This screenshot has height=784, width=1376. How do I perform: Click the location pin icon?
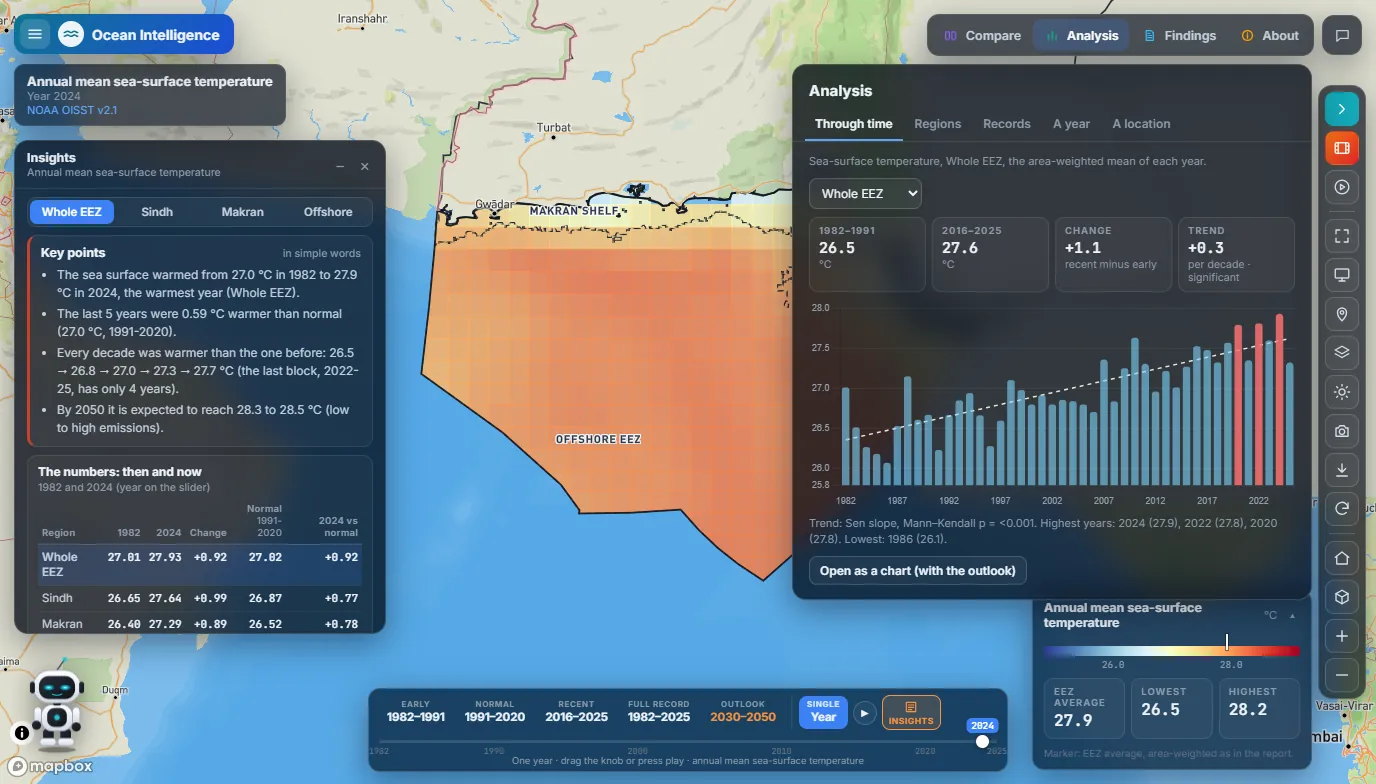1342,314
